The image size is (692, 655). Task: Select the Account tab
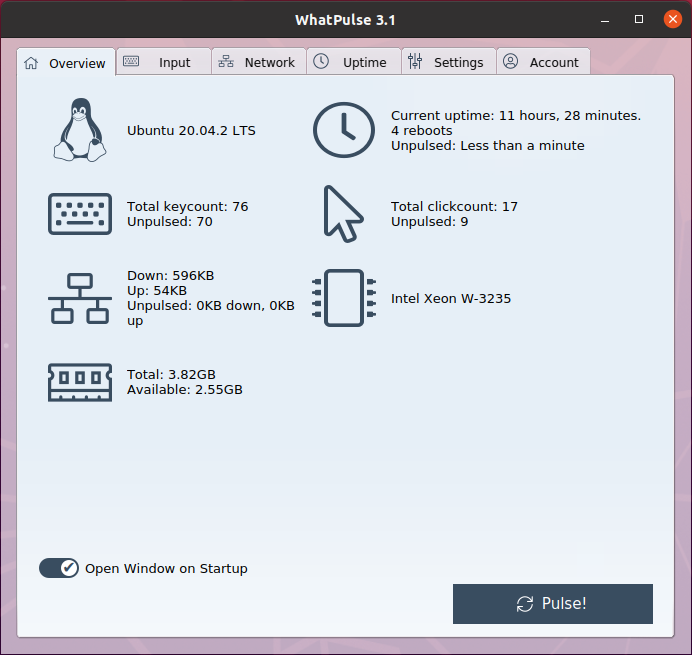pos(542,62)
